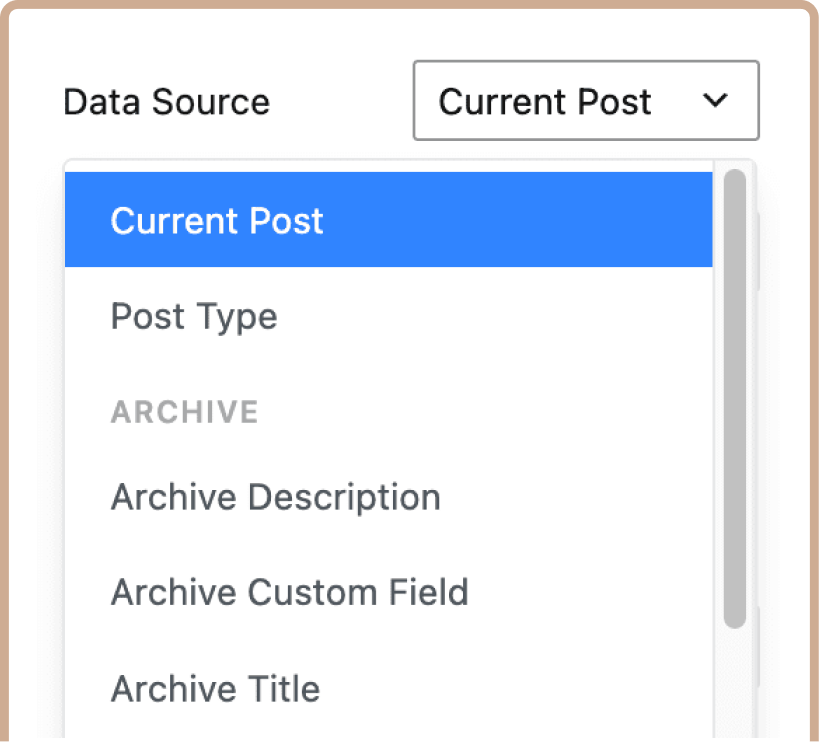Click the Archive Custom Field list entry
The height and width of the screenshot is (742, 819).
click(389, 592)
